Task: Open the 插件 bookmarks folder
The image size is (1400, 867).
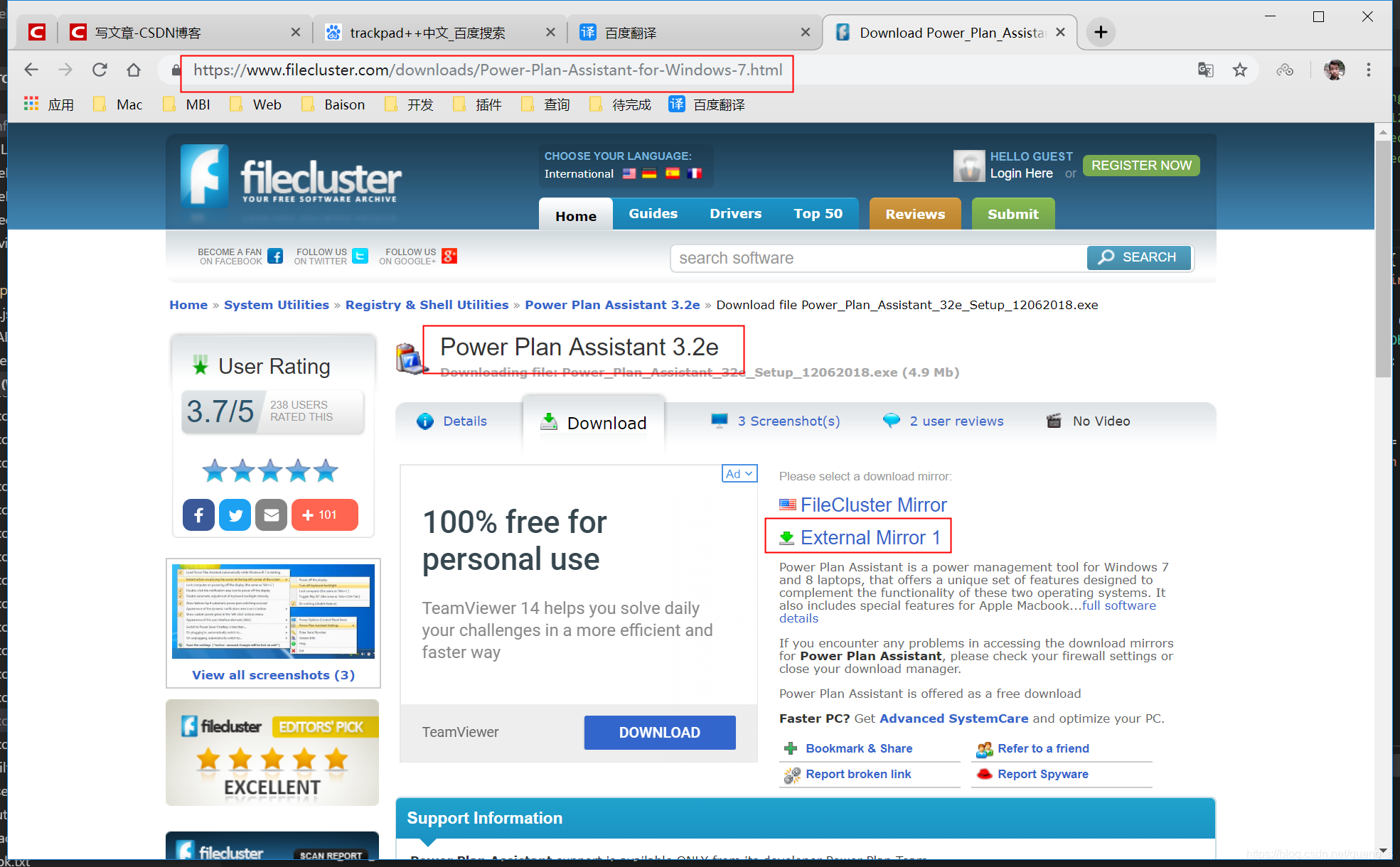Action: [479, 104]
